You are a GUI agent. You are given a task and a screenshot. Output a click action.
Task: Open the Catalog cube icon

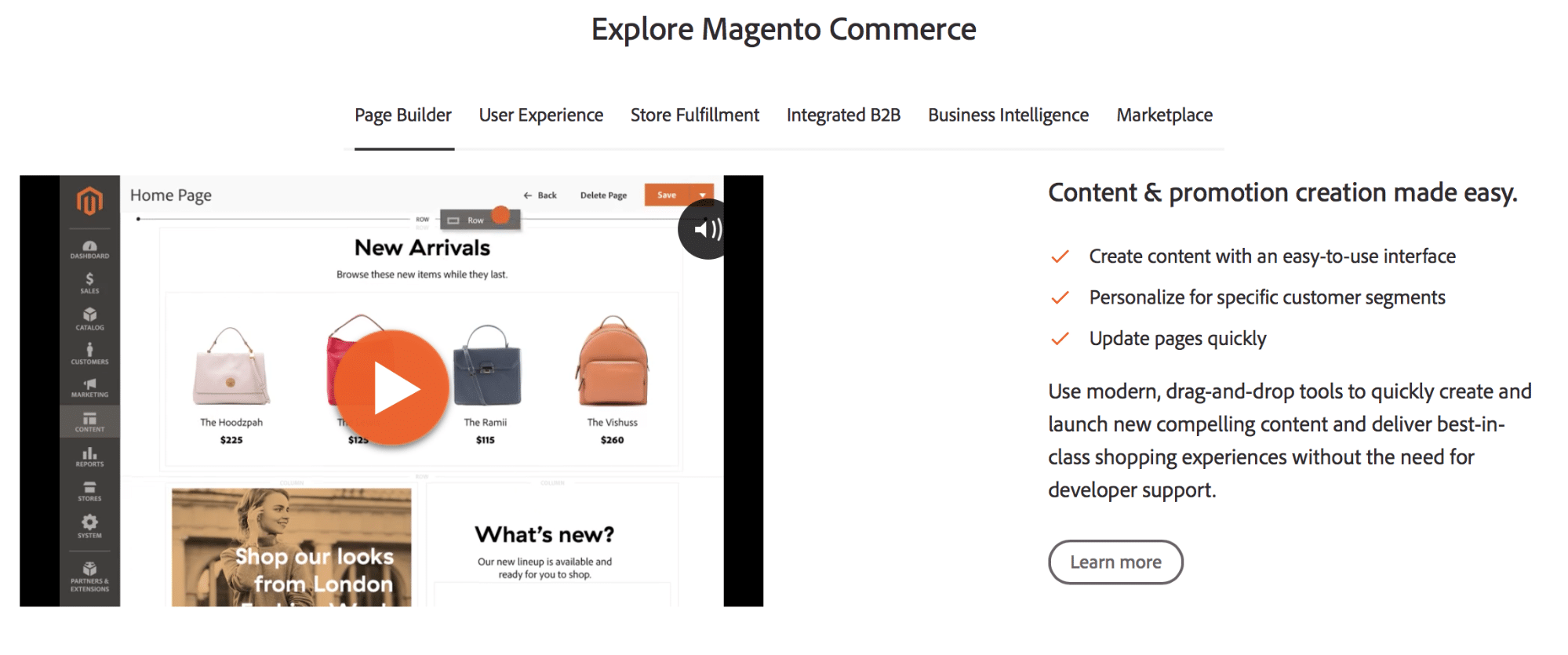(89, 318)
